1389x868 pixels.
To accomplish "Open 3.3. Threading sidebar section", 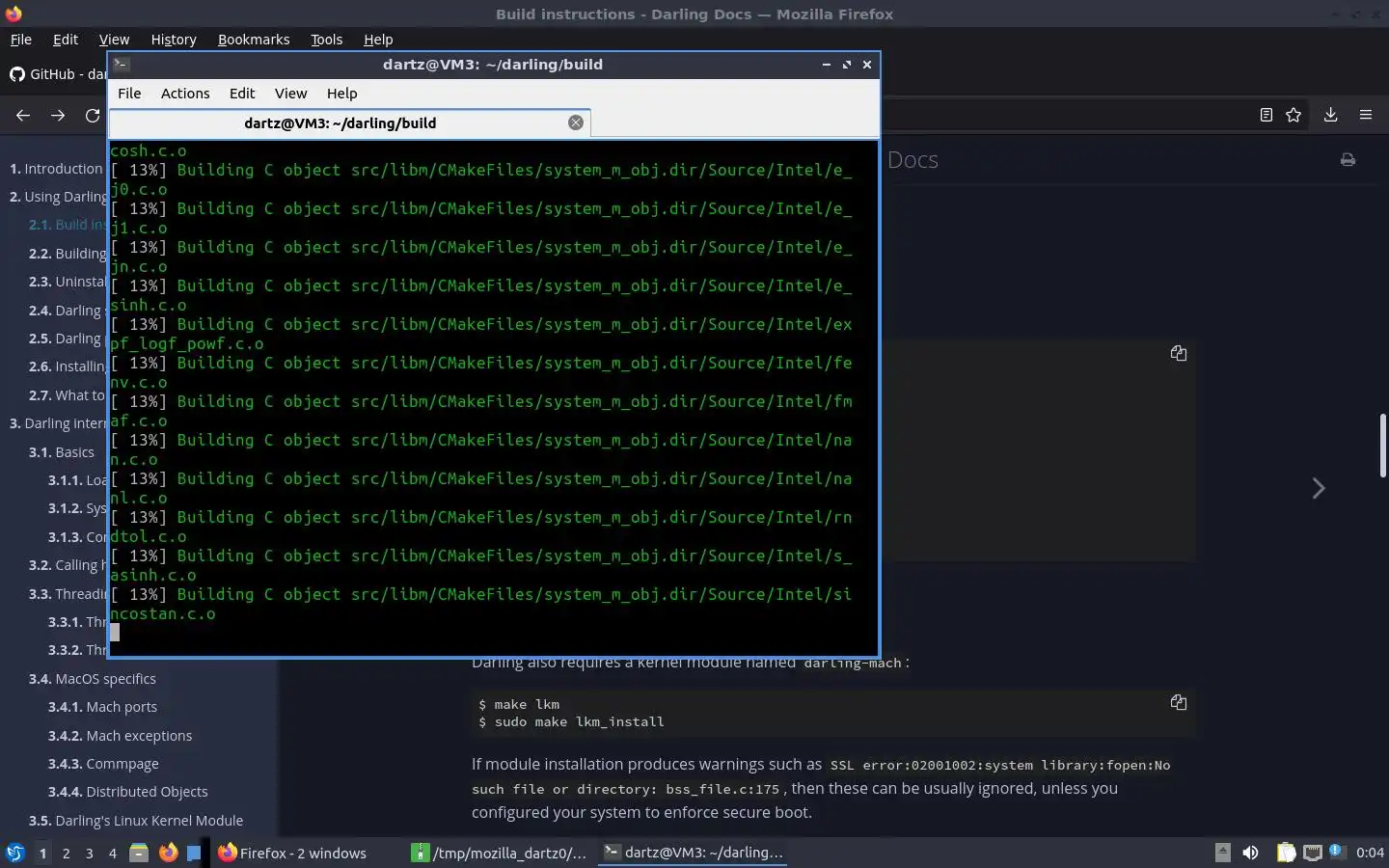I will click(x=68, y=594).
